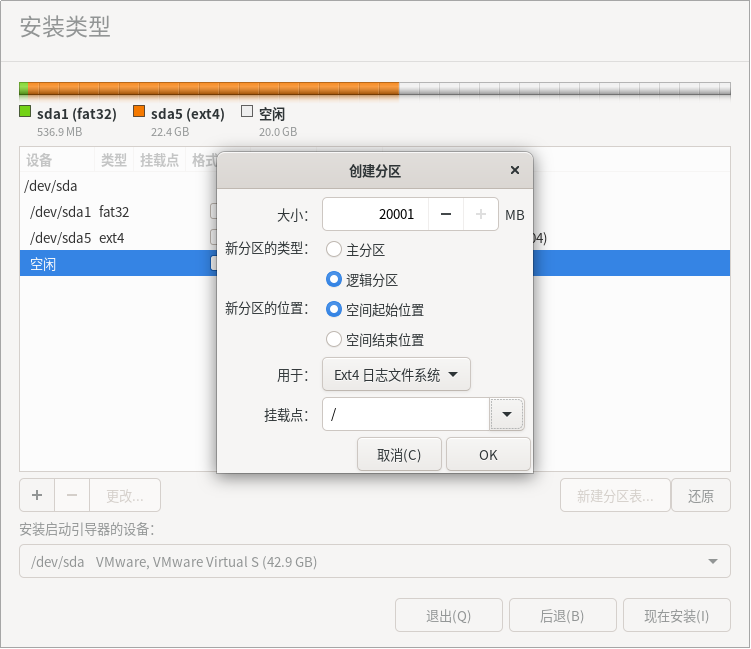Screen dimensions: 751x649
Task: Click orange sda5 segment in partition bar
Action: 214,89
